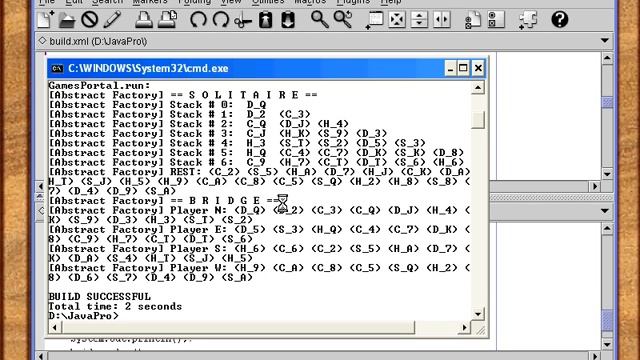Click the cmd window vertical scroll thumb
The width and height of the screenshot is (640, 360).
coord(478,120)
